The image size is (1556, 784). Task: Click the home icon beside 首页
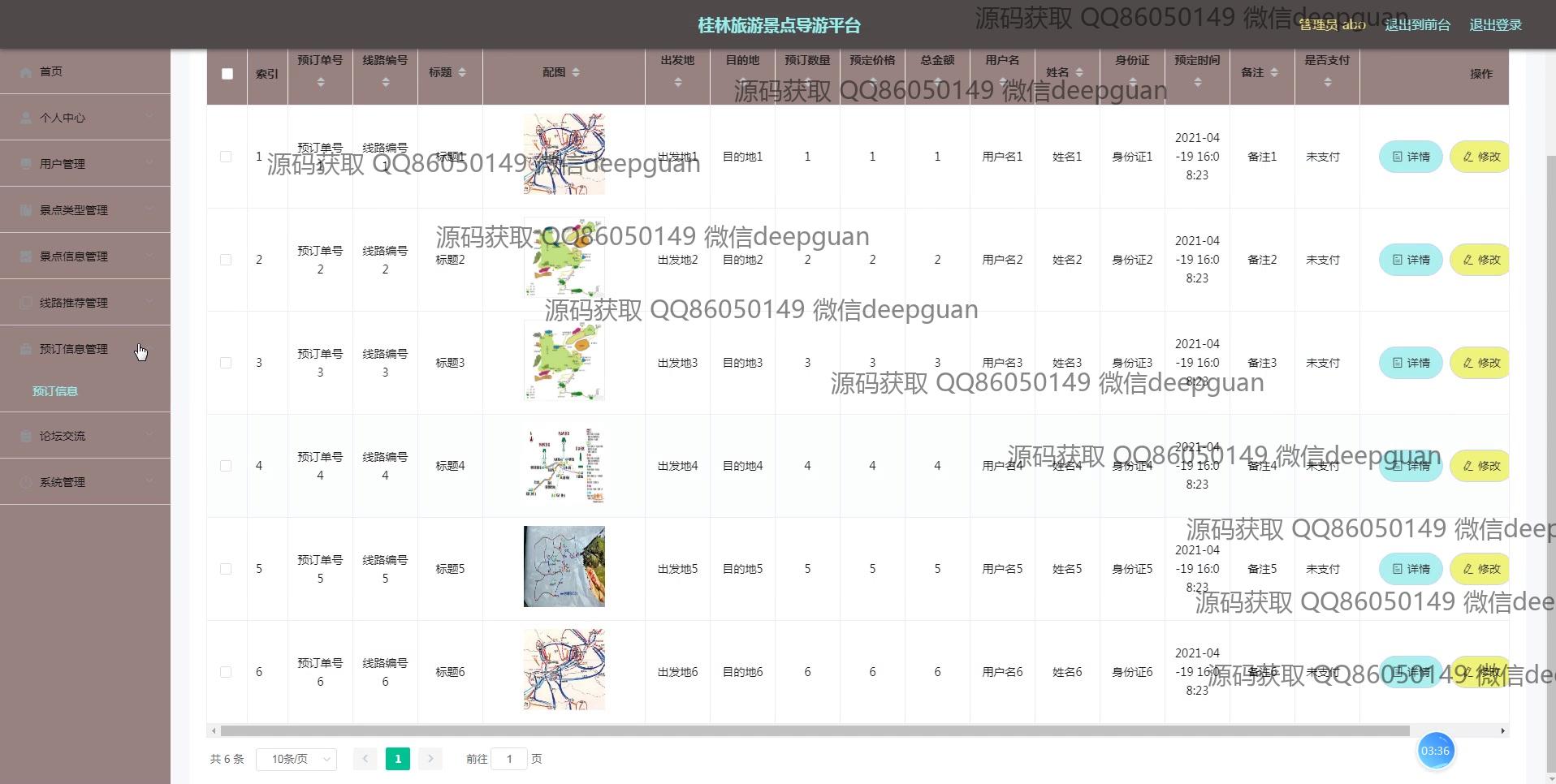click(26, 72)
